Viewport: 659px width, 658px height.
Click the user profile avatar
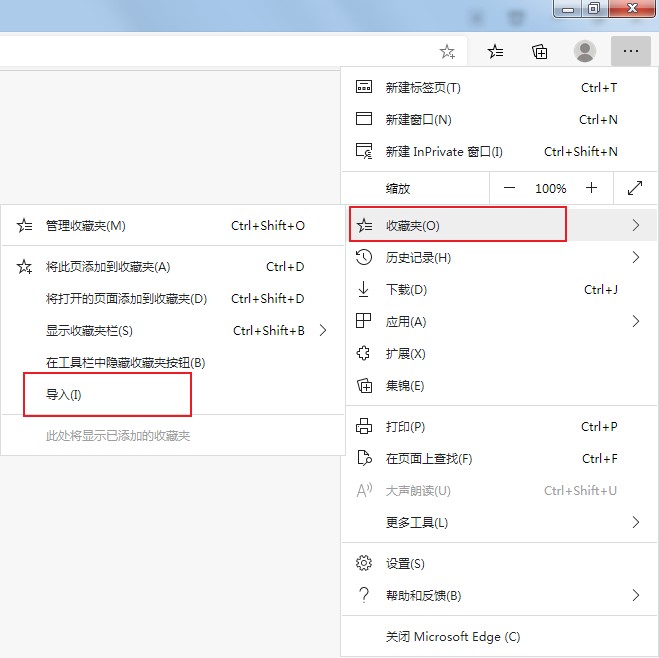click(585, 51)
